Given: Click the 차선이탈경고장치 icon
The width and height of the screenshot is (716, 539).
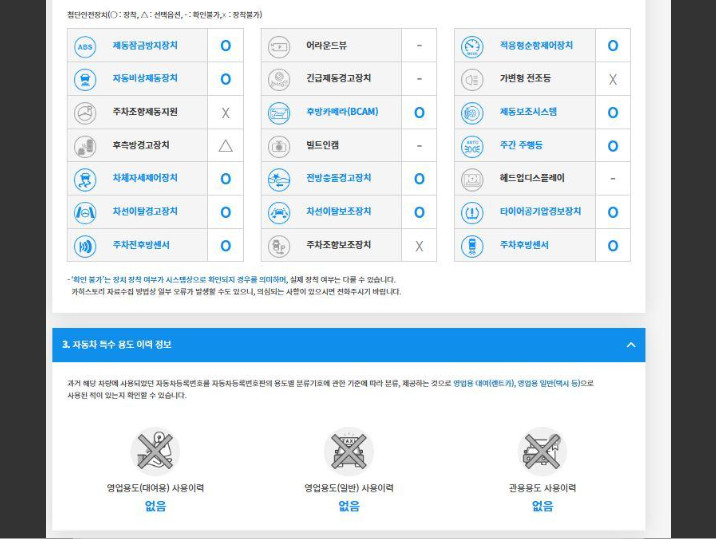Looking at the screenshot, I should click(85, 212).
